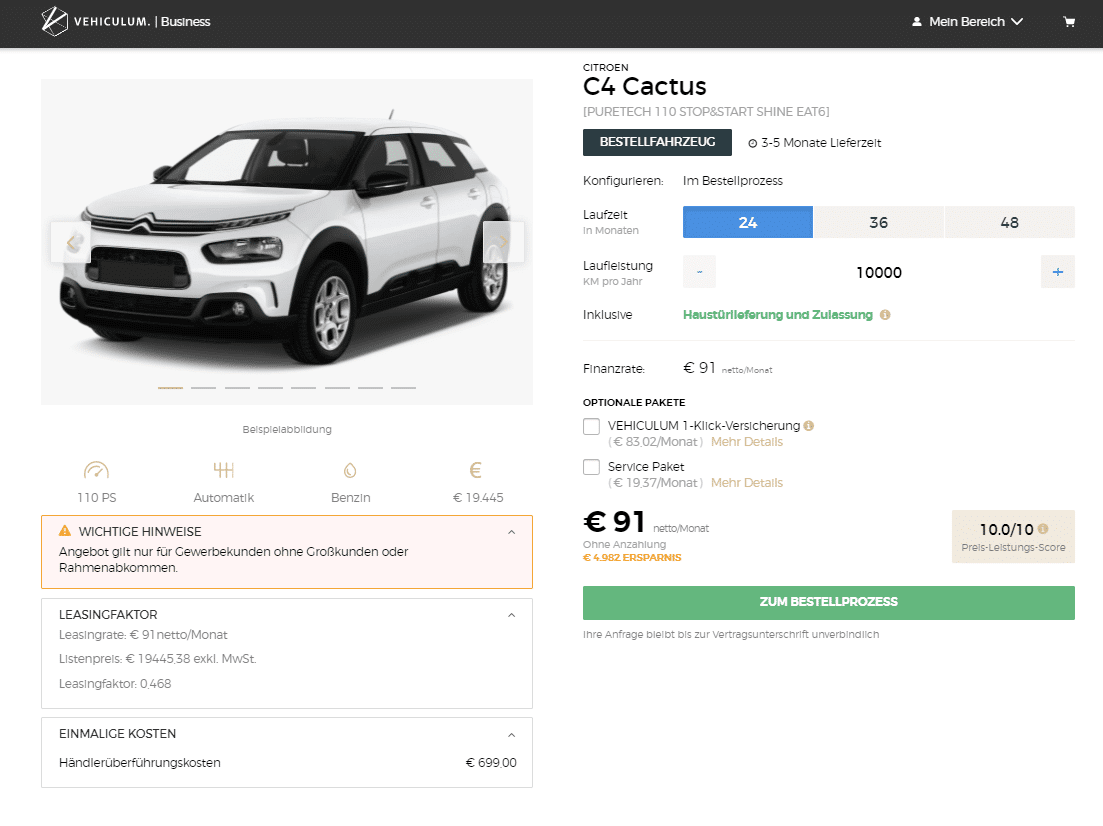This screenshot has height=826, width=1103.
Task: Enable Service Paket checkbox
Action: tap(592, 467)
